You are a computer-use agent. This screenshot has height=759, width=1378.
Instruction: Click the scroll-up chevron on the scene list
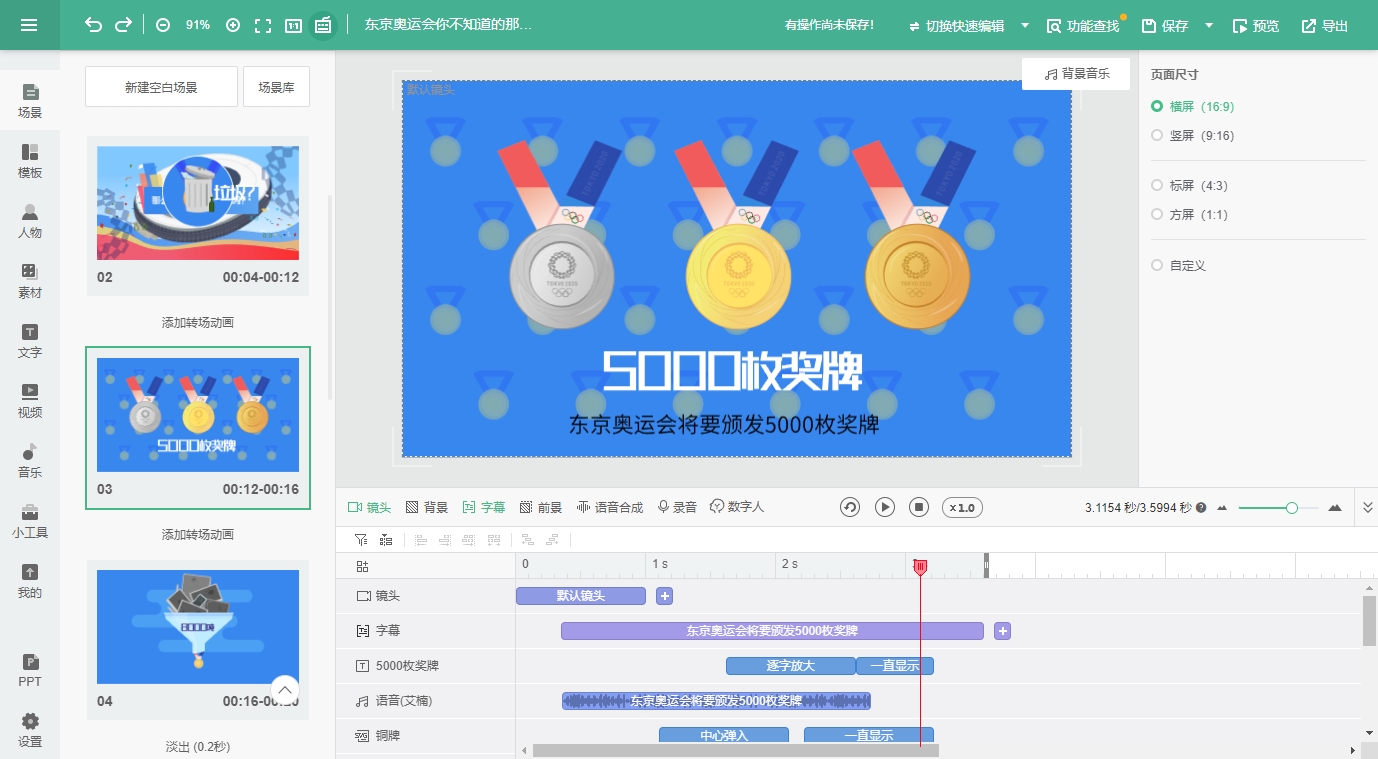(285, 690)
